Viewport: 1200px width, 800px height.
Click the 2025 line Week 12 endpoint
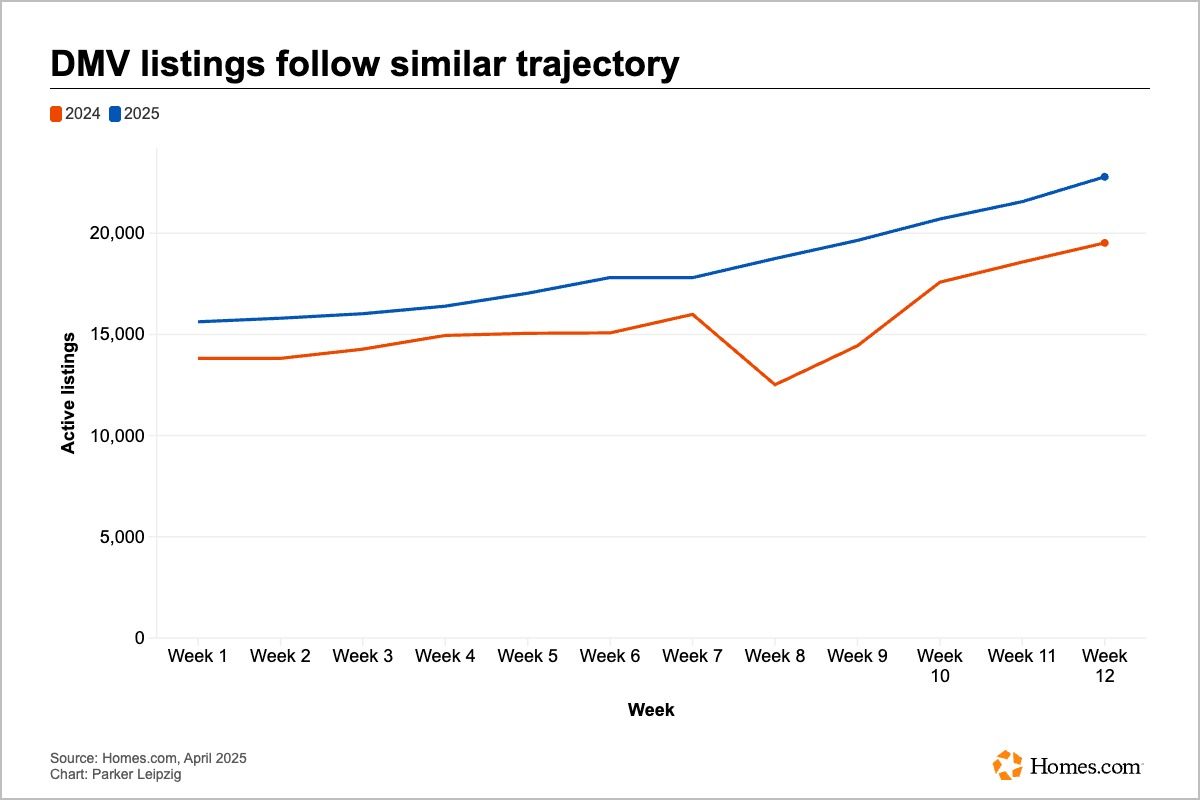pyautogui.click(x=1104, y=177)
